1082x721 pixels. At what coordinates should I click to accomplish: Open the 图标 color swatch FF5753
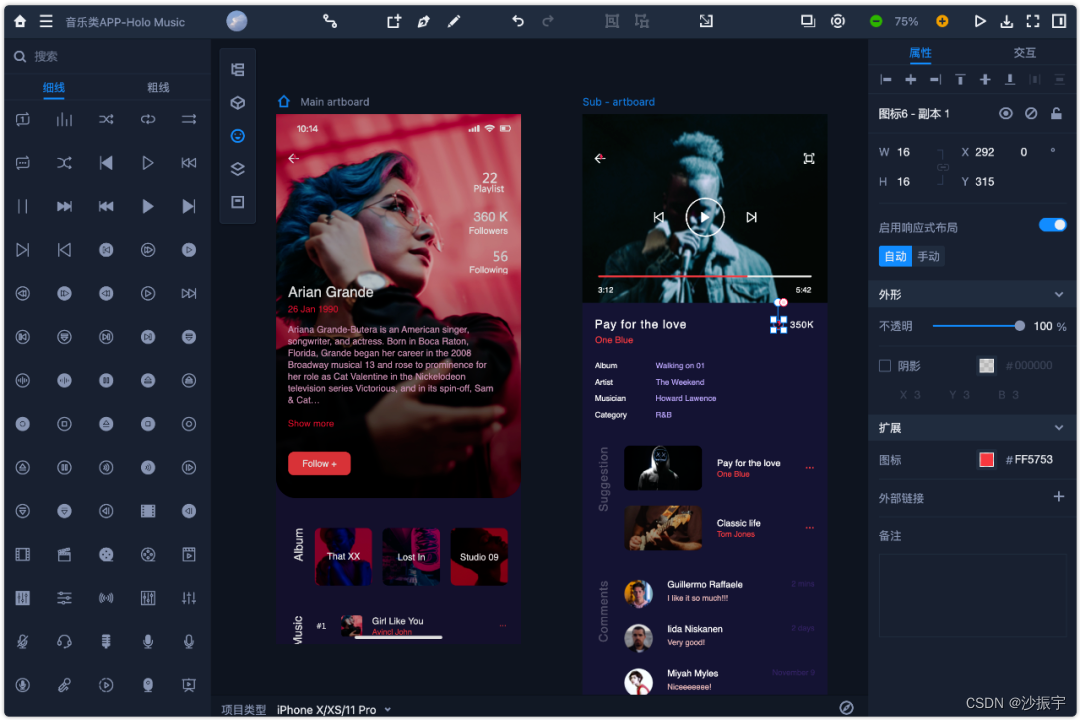click(986, 460)
